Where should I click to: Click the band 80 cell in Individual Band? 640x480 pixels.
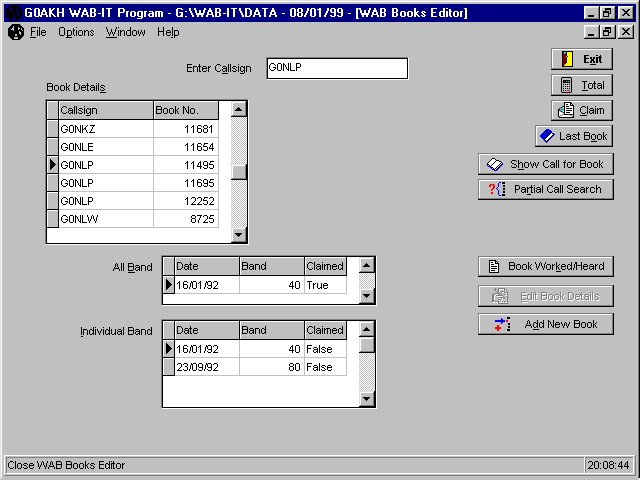click(x=272, y=367)
